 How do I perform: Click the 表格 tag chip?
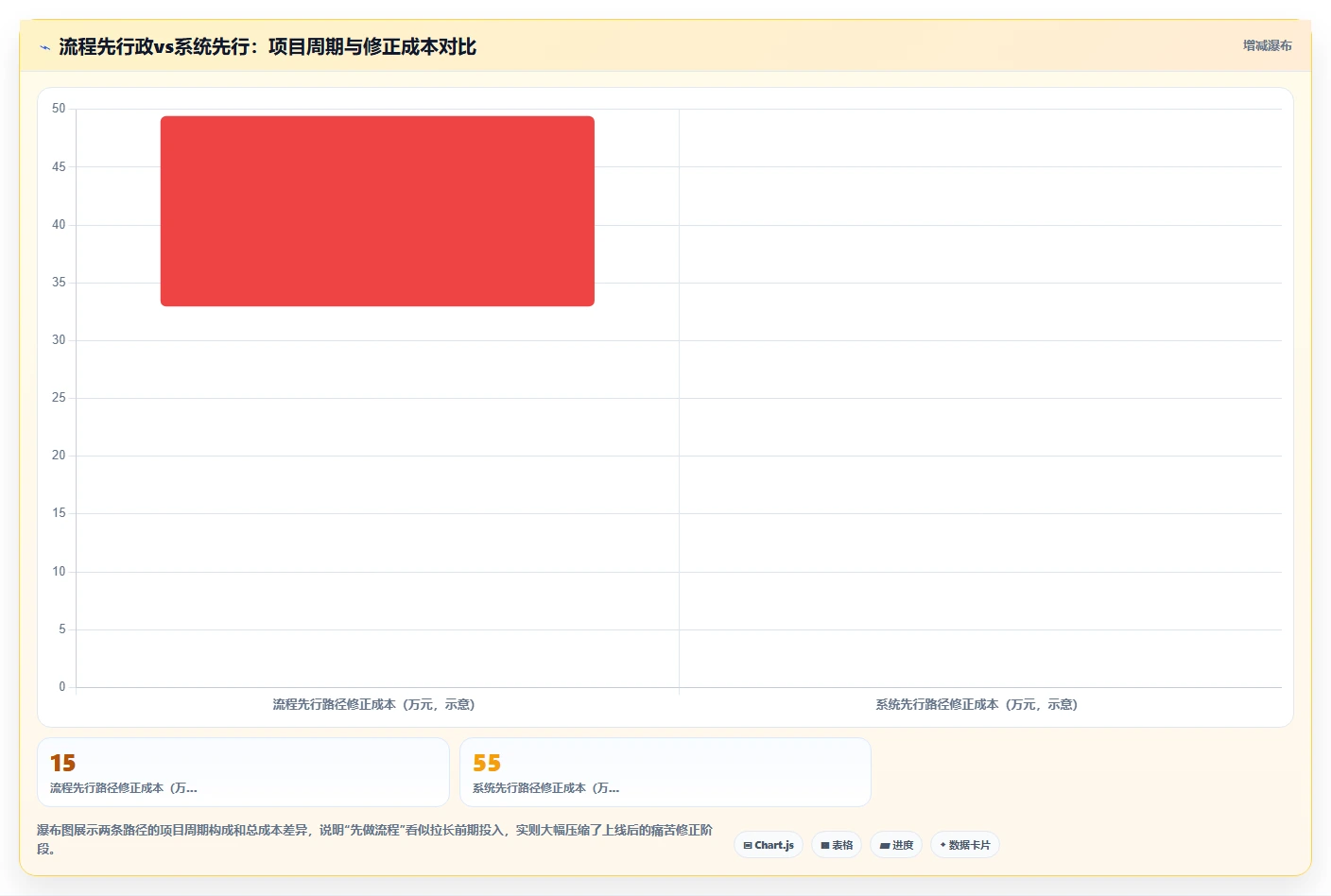pos(837,845)
